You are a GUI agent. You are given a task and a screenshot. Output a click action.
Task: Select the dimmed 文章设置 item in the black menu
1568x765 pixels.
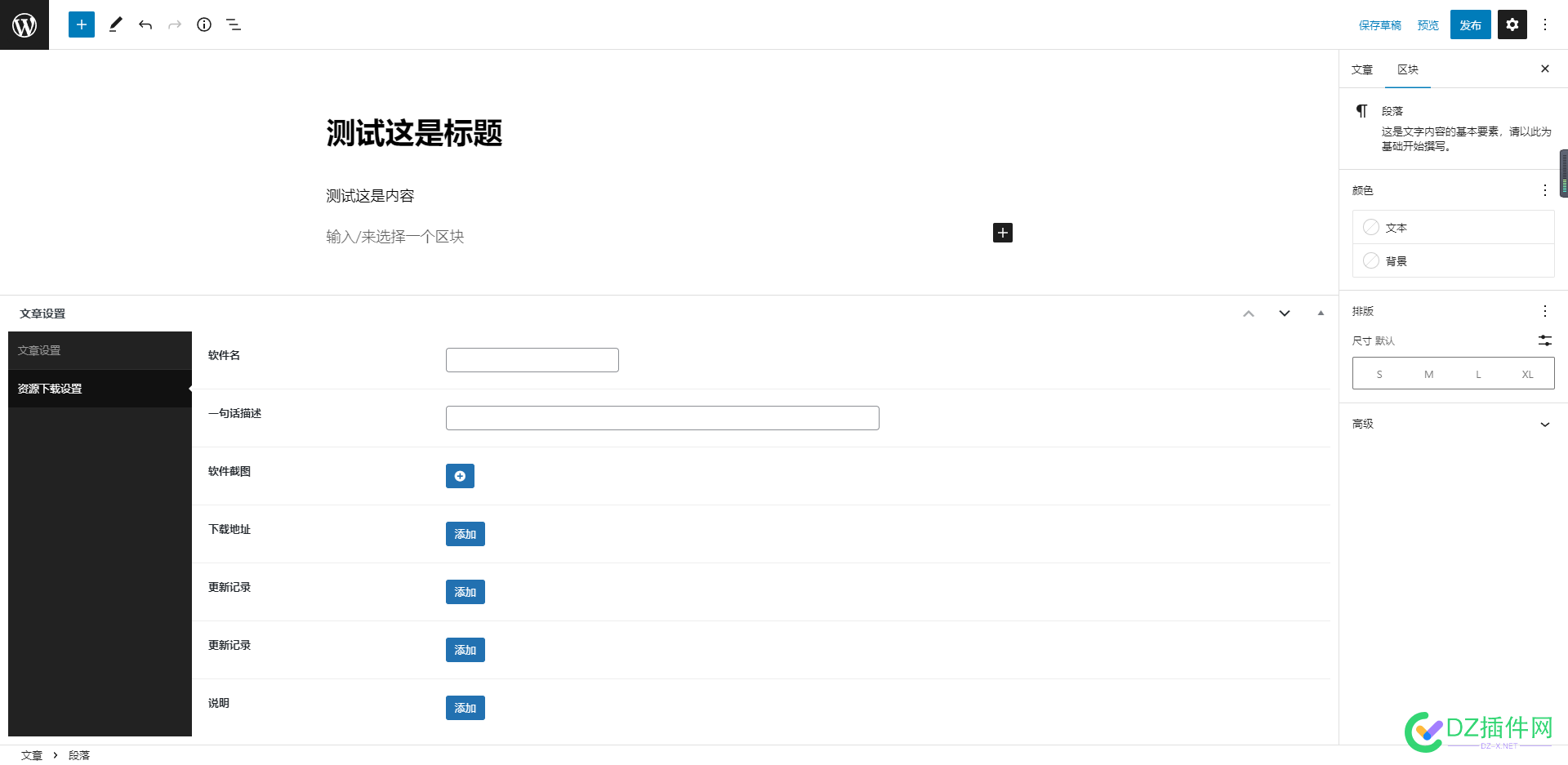click(x=100, y=350)
